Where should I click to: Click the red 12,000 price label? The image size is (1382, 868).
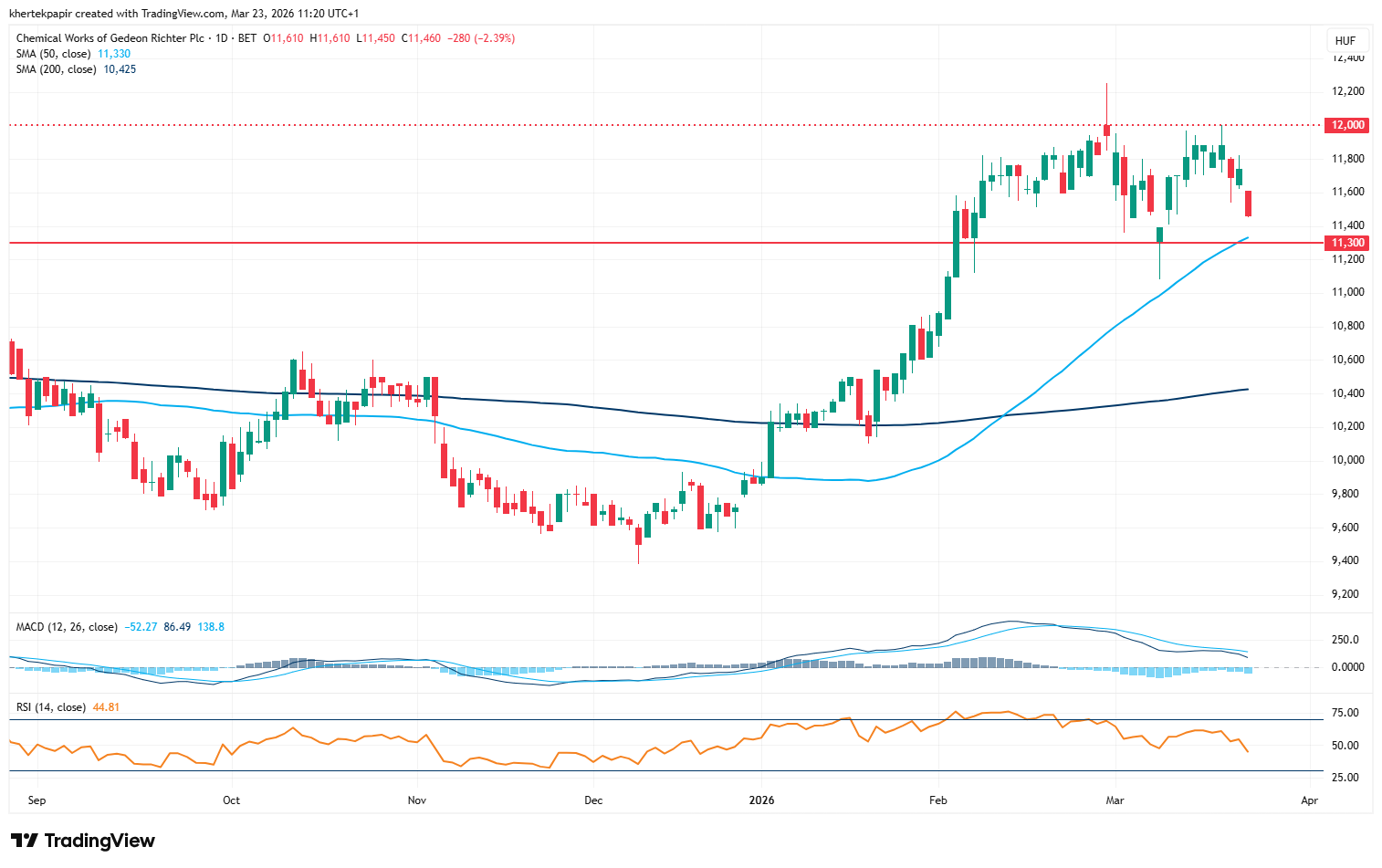(1347, 125)
